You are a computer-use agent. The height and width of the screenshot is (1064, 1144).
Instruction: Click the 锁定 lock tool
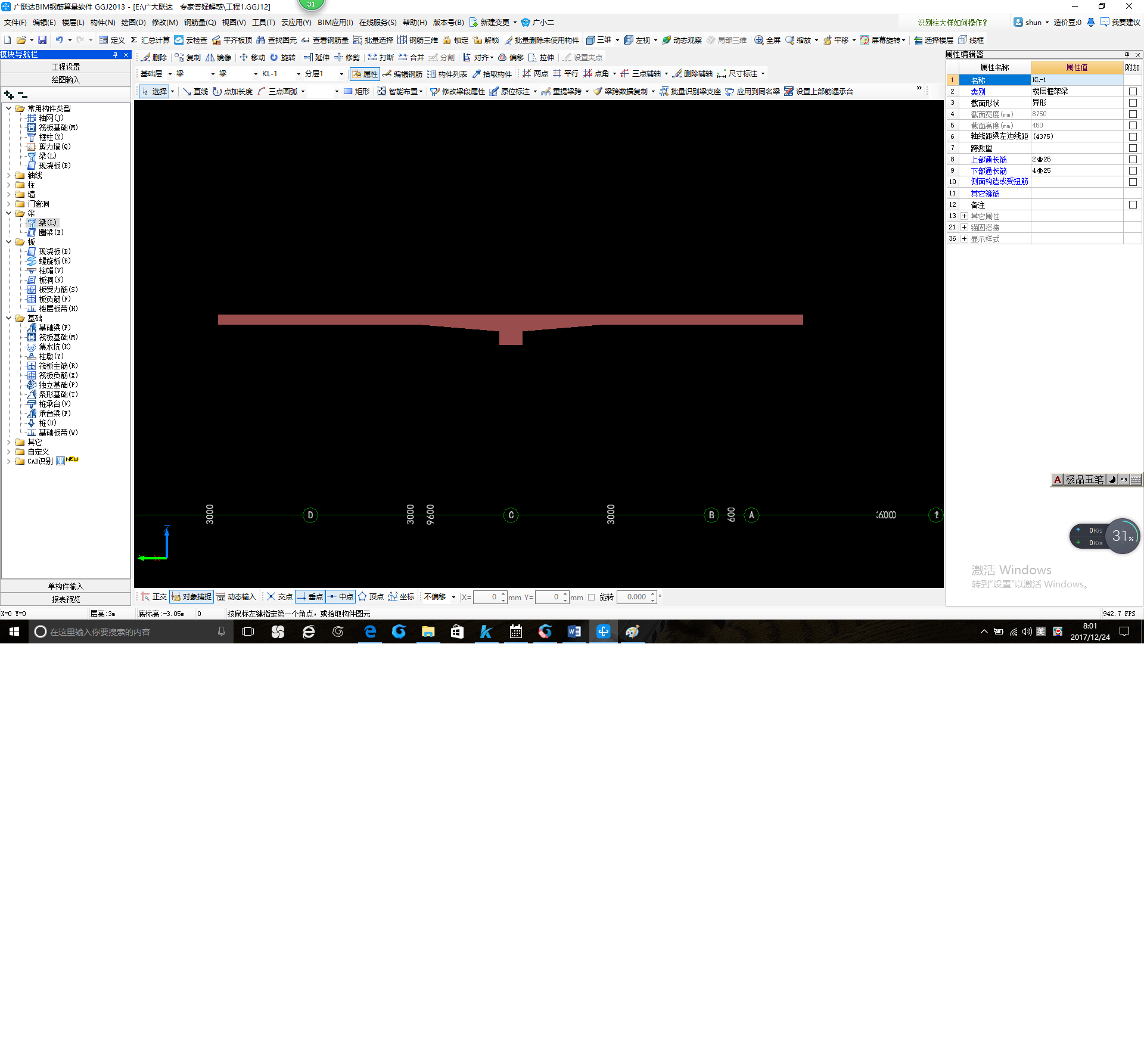(456, 40)
